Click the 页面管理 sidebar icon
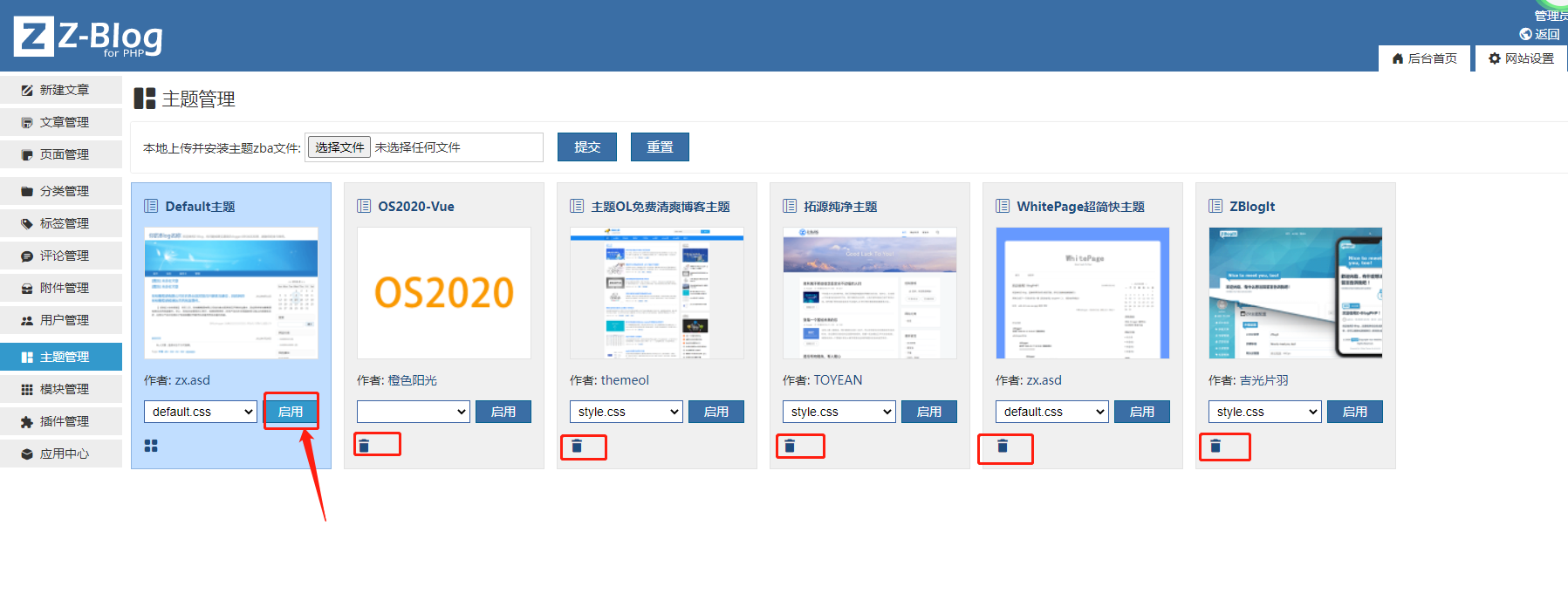Viewport: 1568px width, 614px height. [x=27, y=154]
